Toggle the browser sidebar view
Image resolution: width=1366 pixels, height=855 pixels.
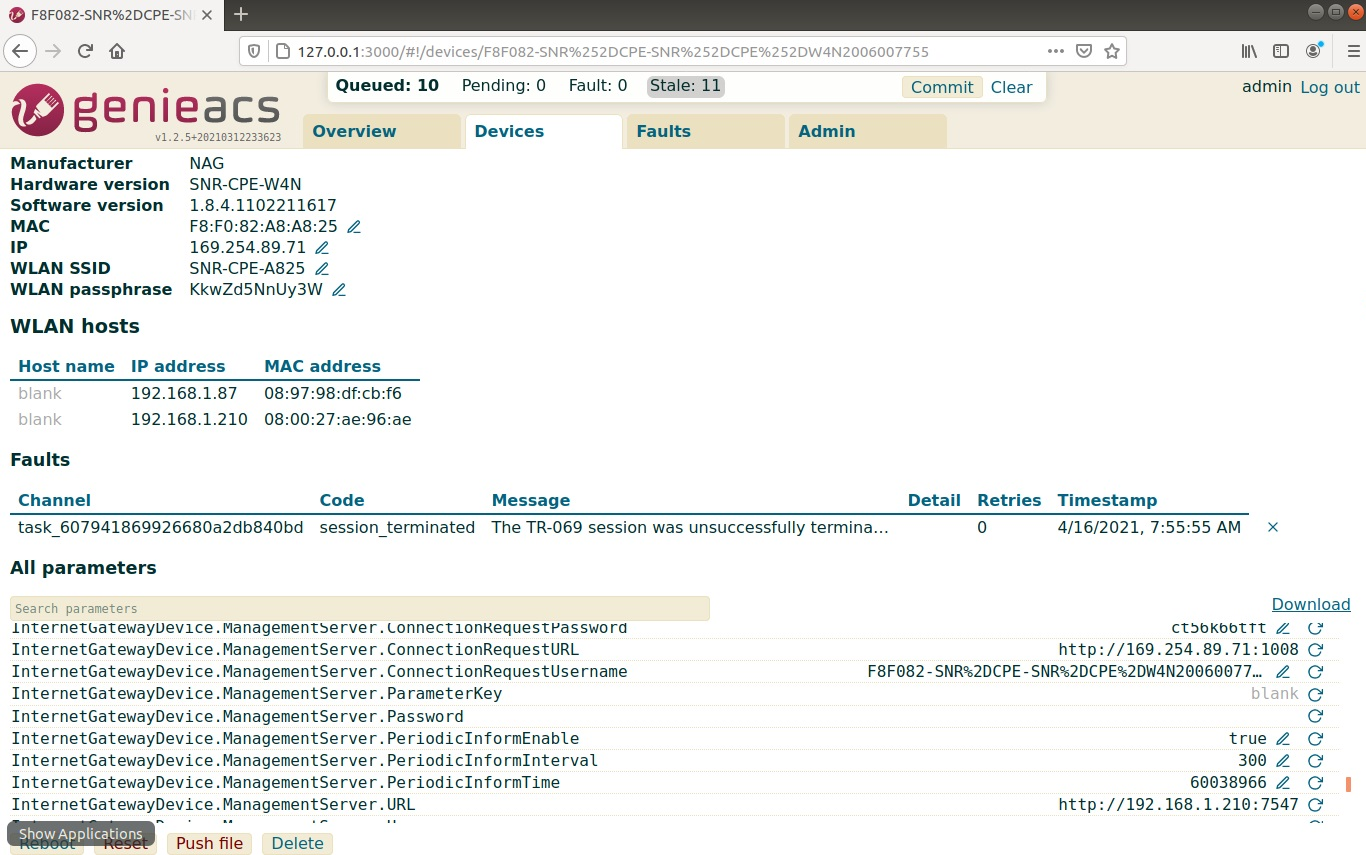click(x=1281, y=51)
